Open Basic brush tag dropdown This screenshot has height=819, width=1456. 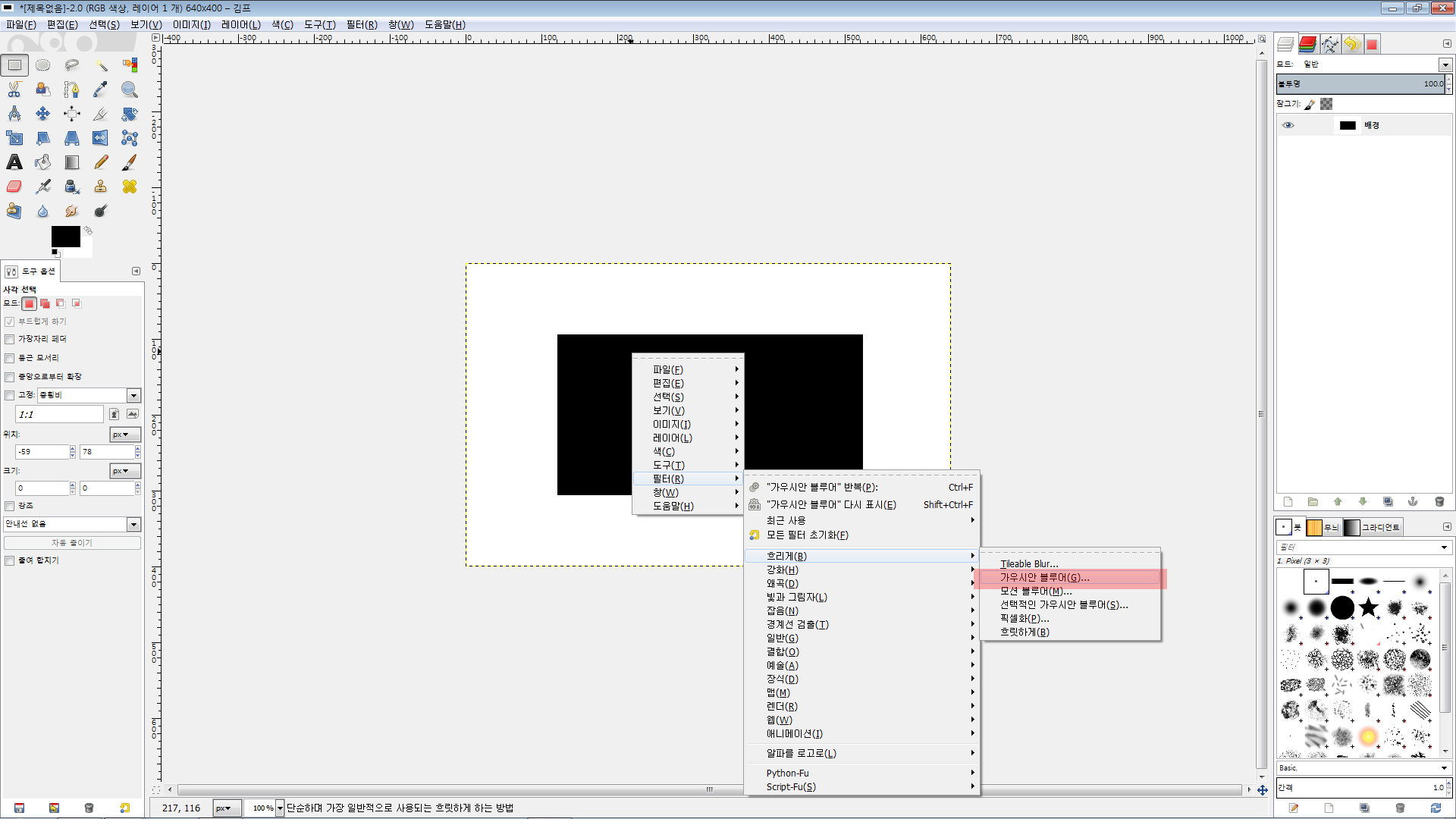(1364, 768)
